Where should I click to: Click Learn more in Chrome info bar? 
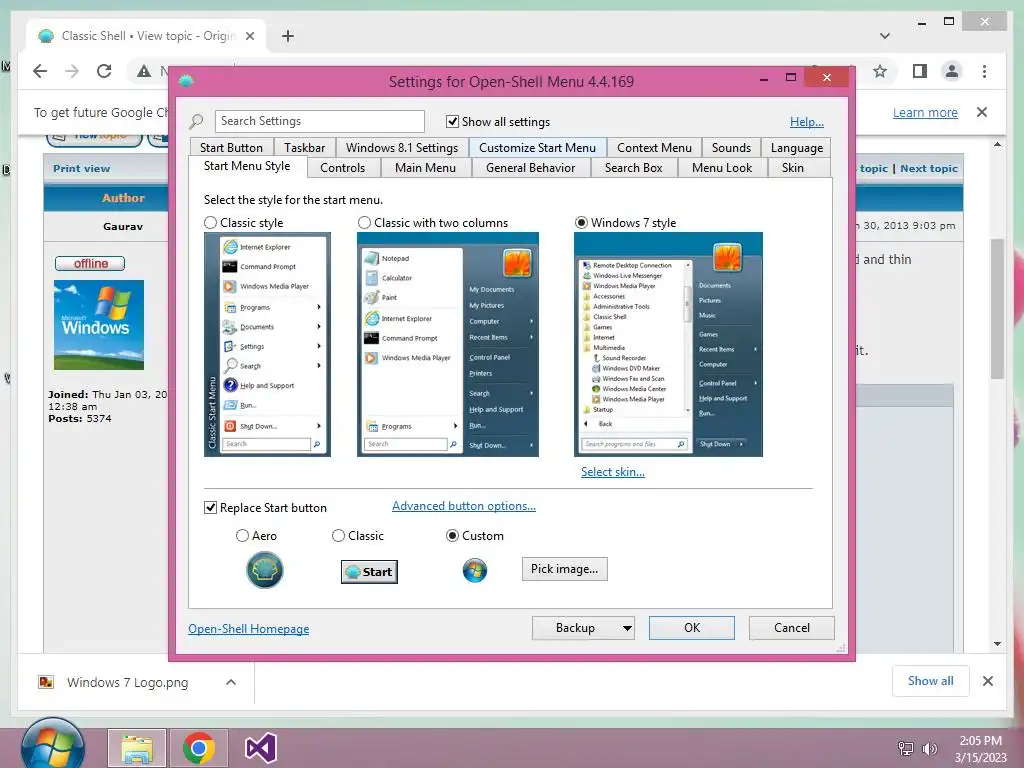point(925,112)
